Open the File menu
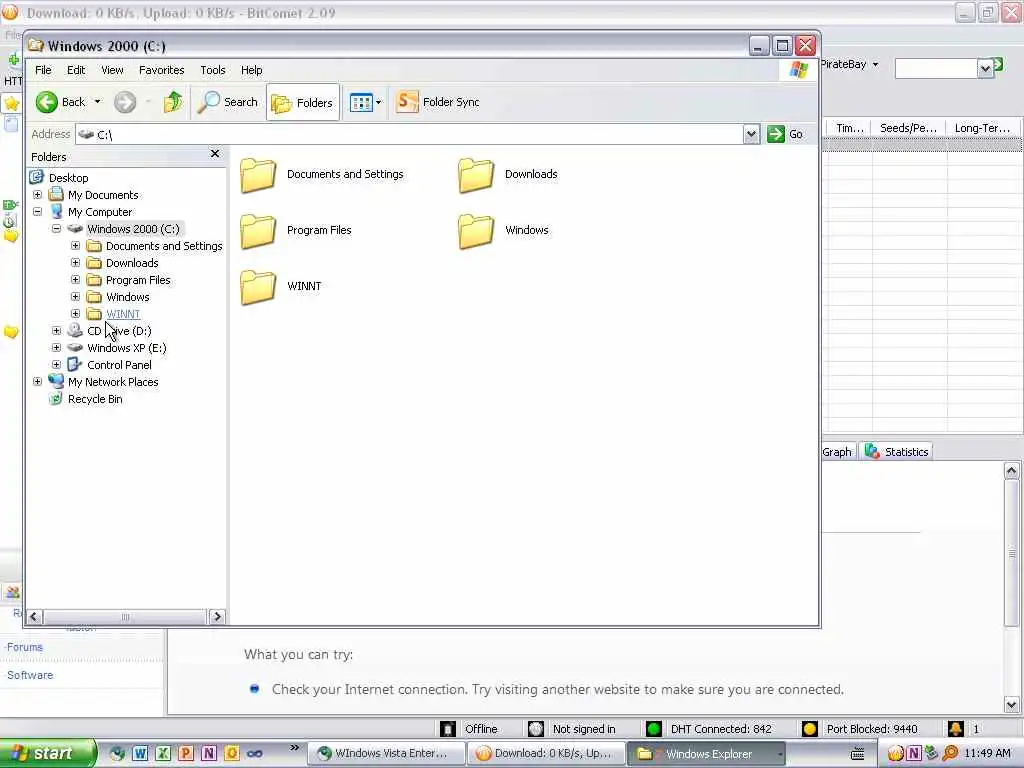The width and height of the screenshot is (1024, 768). point(43,70)
